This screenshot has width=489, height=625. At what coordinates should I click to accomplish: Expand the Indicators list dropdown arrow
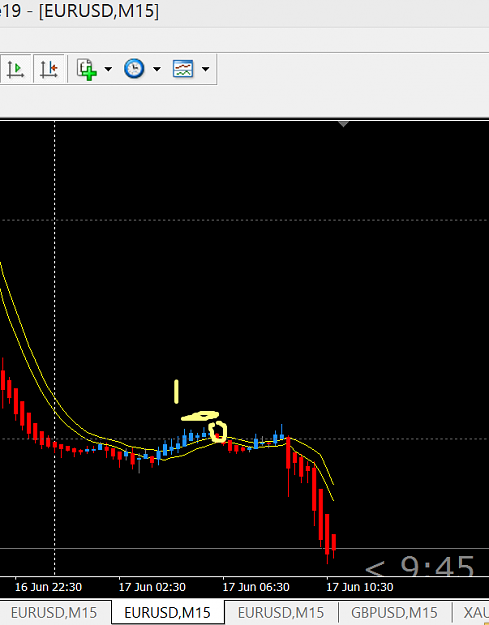click(x=108, y=69)
